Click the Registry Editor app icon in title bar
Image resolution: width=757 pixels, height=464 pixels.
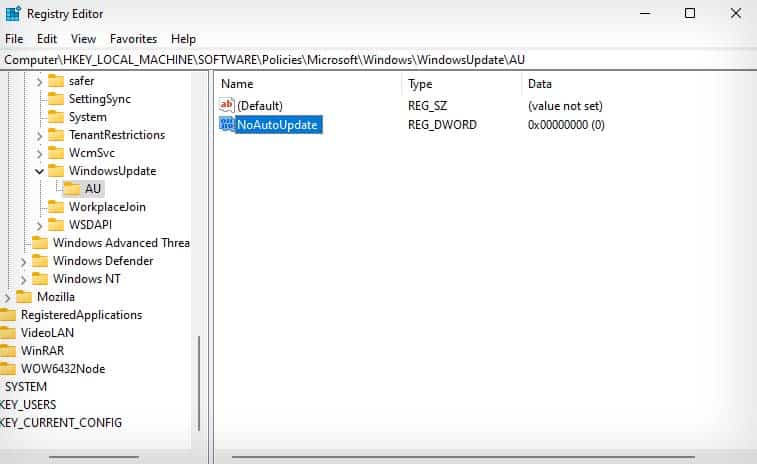click(13, 14)
